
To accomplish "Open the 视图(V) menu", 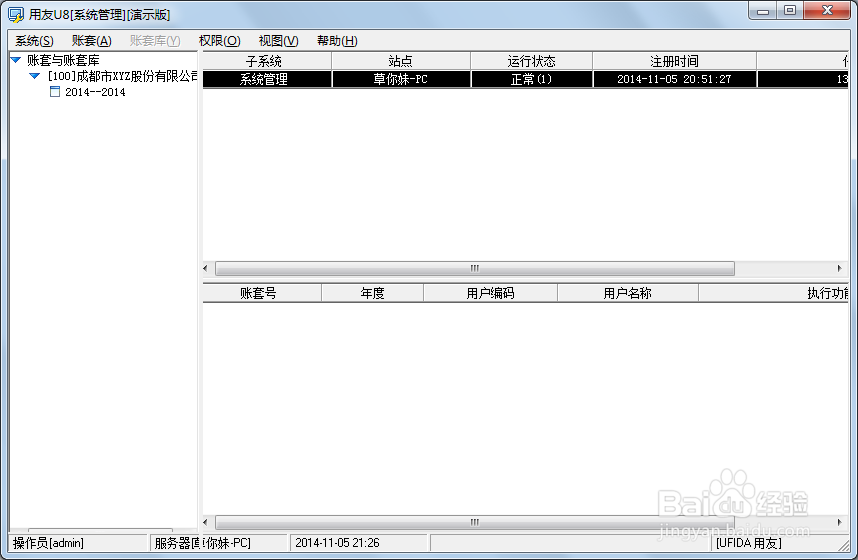I will pyautogui.click(x=279, y=41).
